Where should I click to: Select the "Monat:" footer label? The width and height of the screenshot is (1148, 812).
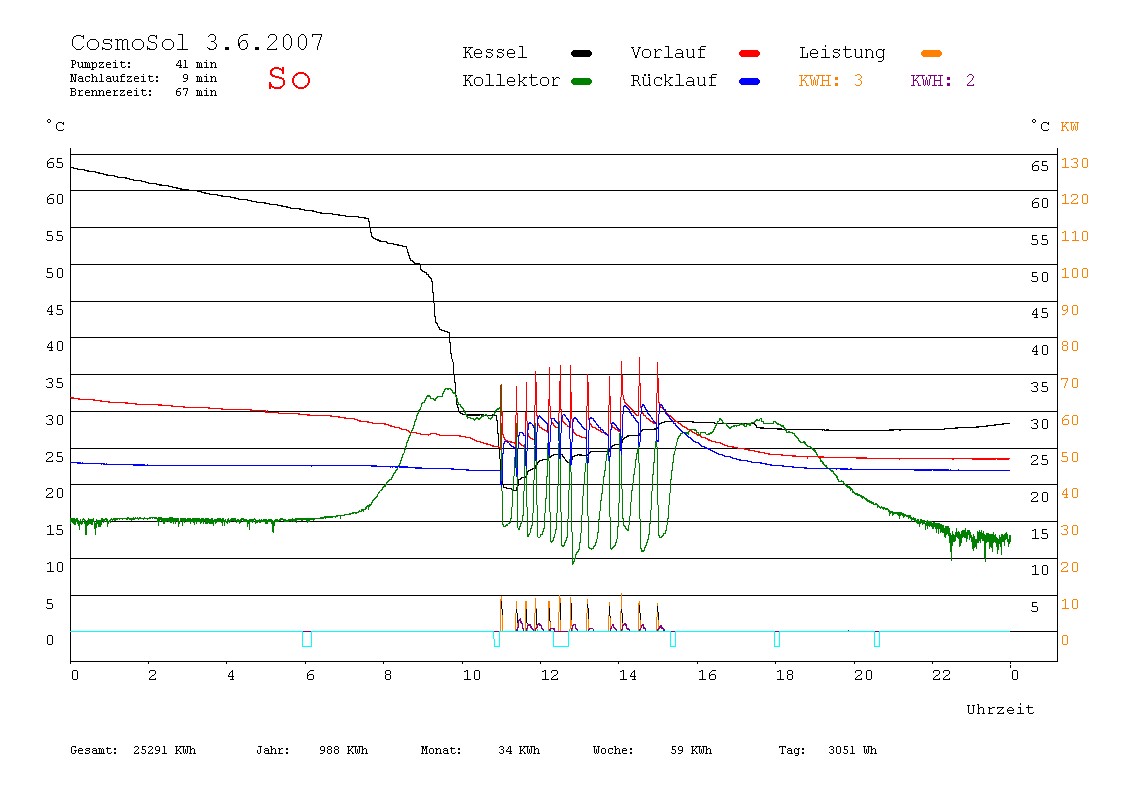441,750
